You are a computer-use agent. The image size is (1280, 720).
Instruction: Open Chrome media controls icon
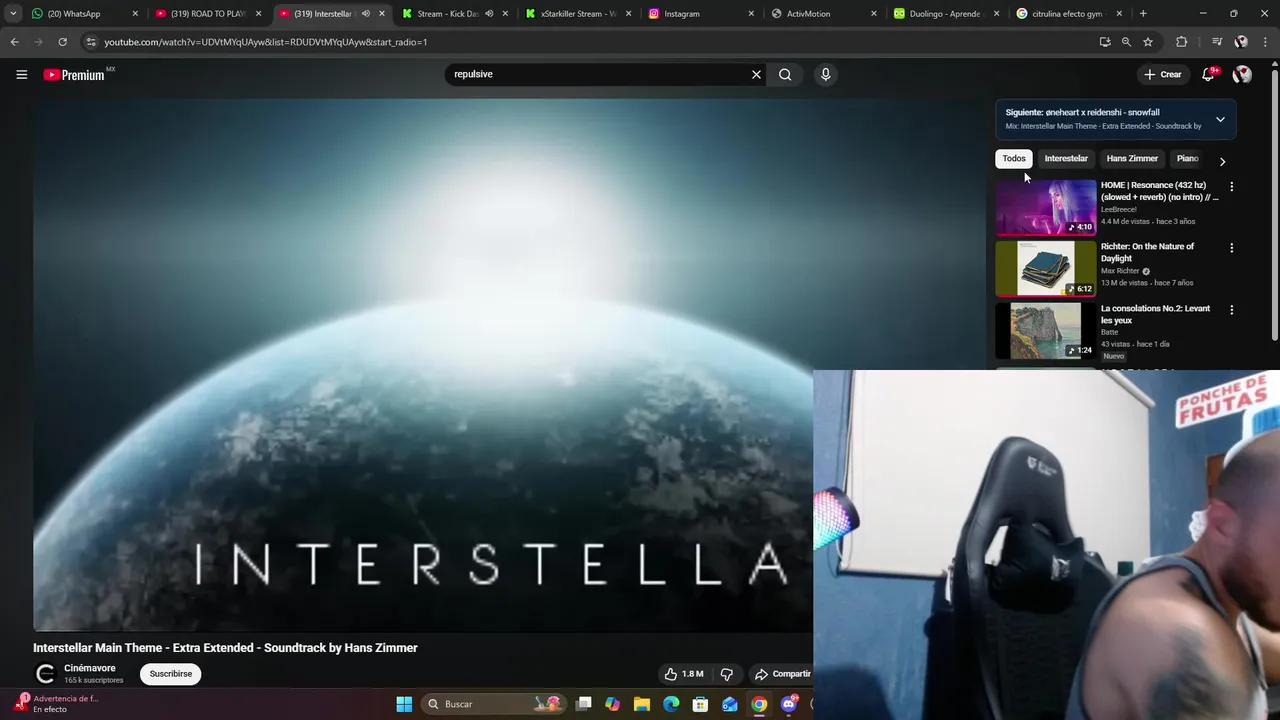pyautogui.click(x=1217, y=42)
